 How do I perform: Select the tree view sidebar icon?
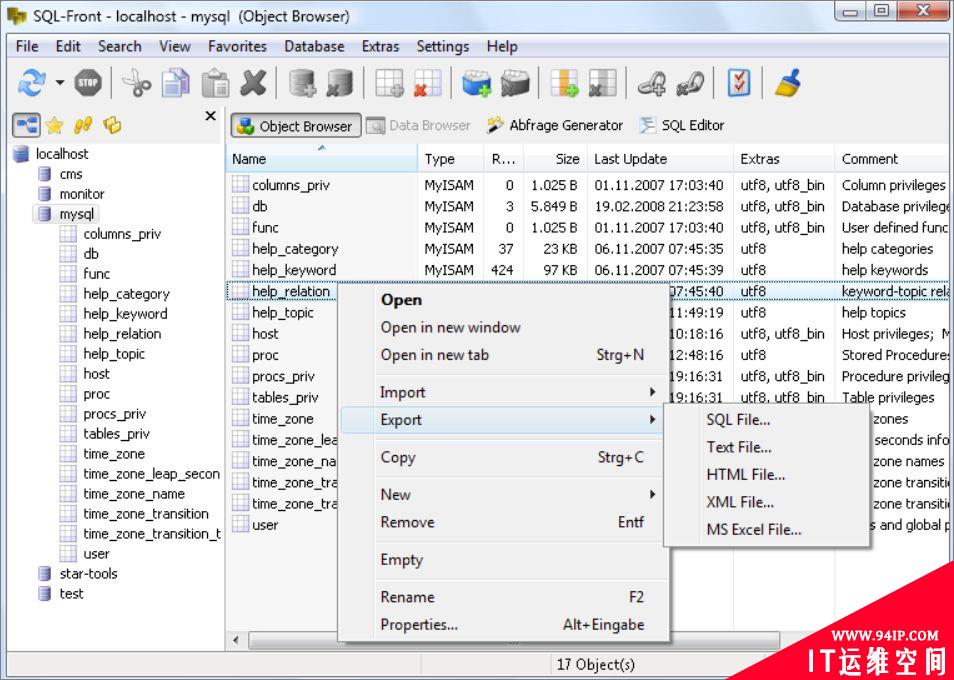pos(26,125)
